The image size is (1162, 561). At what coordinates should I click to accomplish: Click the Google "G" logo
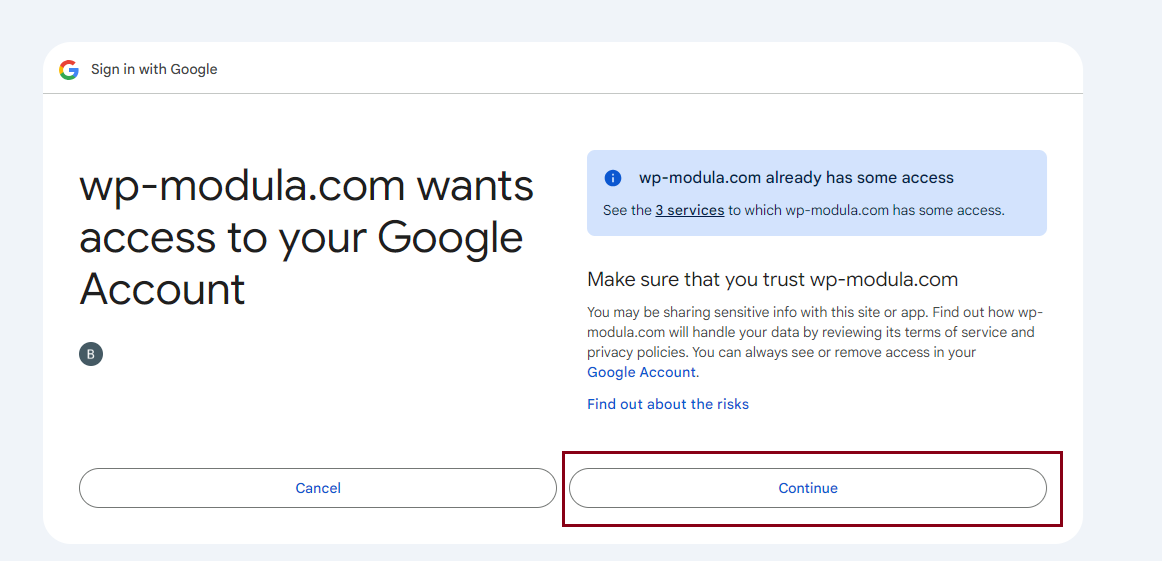tap(69, 70)
